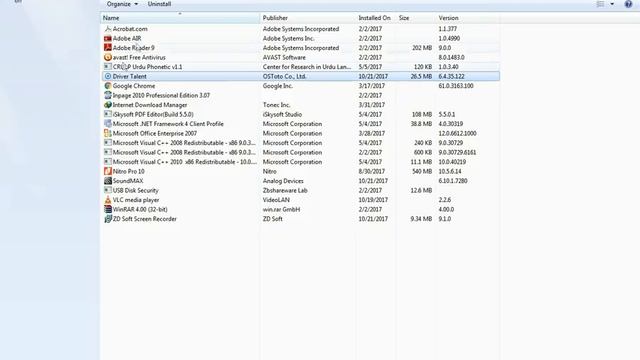Click the Acrobat.com program icon
640x360 pixels.
point(108,29)
